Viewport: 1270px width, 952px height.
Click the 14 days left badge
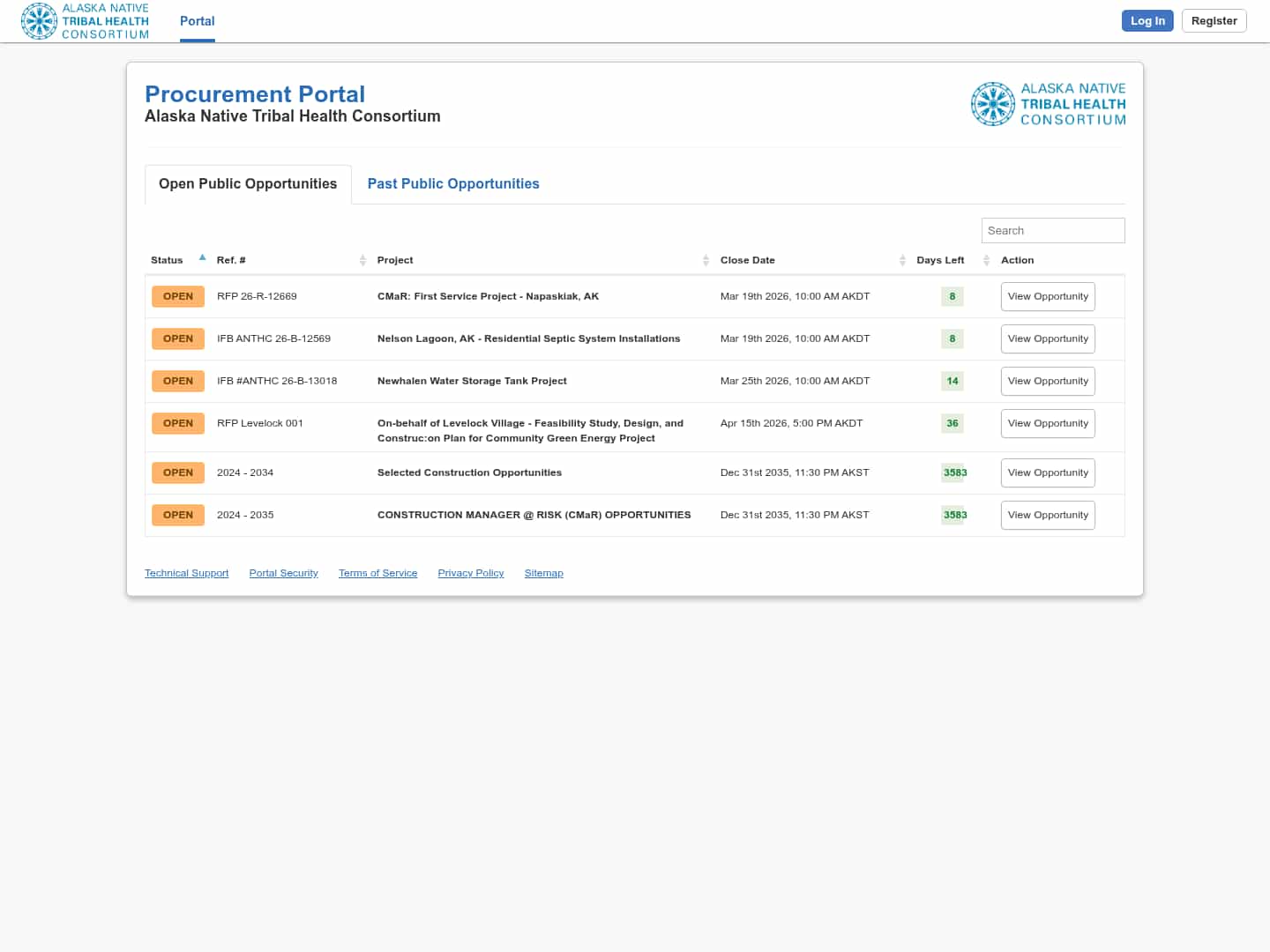click(952, 381)
